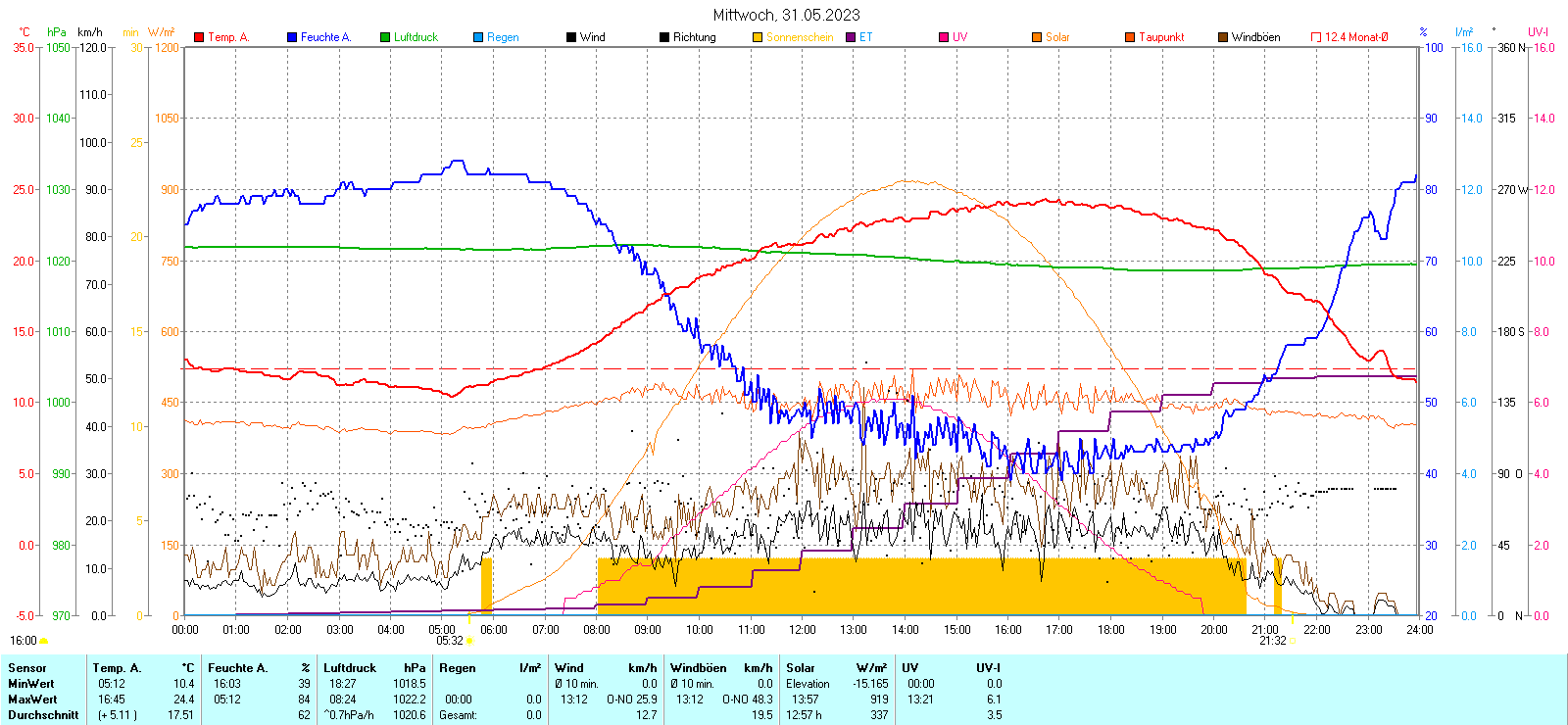
Task: Select the brown Windböen legend marker
Action: 1223,37
